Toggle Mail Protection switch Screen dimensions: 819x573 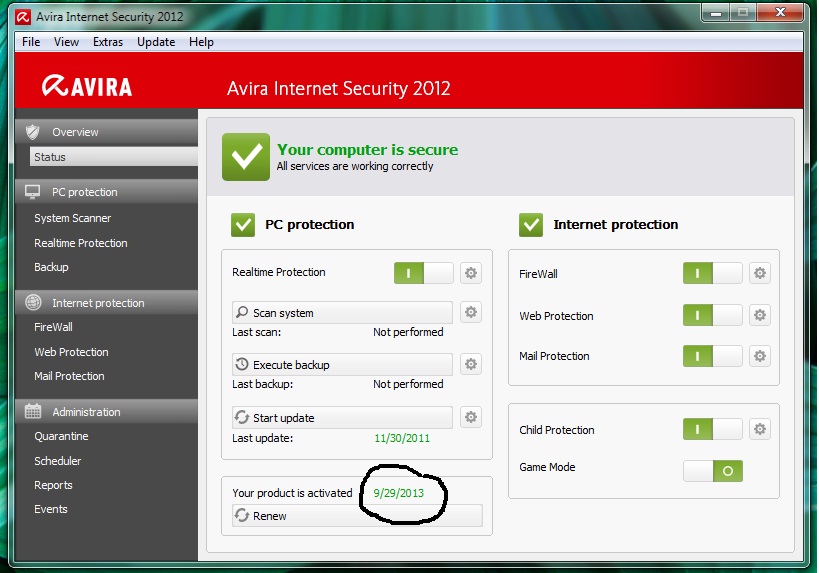pyautogui.click(x=712, y=356)
